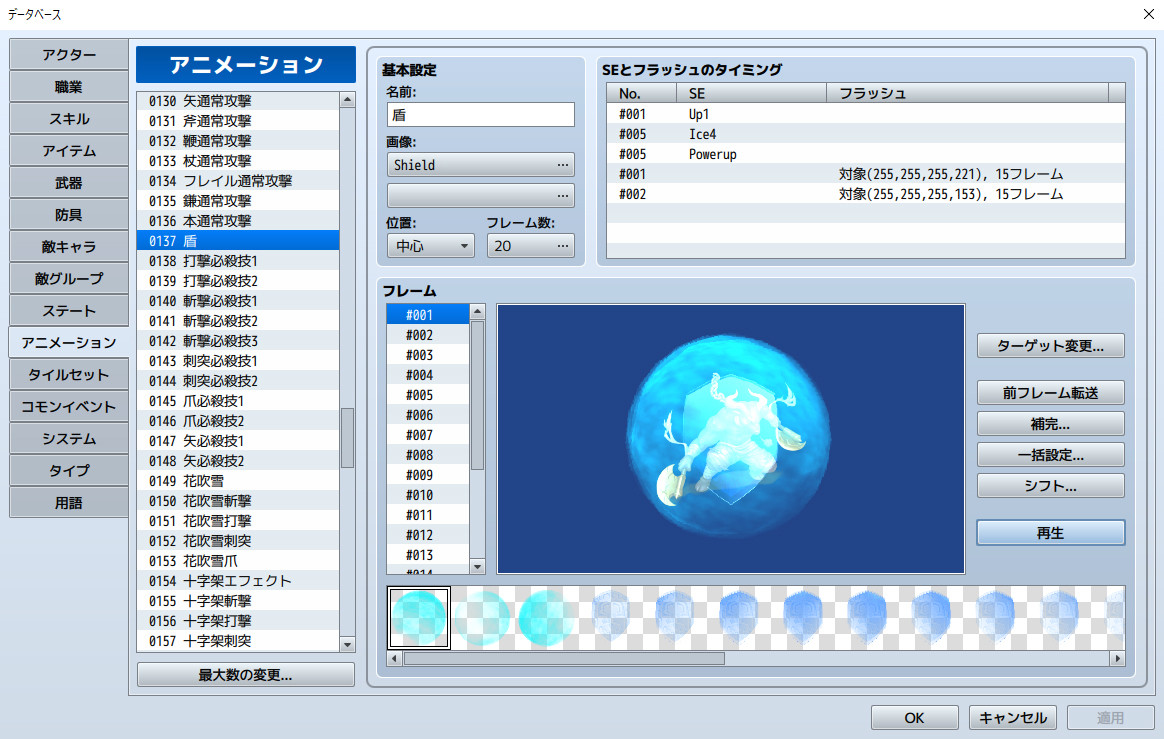Open the ターゲット変更 dialog

coord(1050,345)
